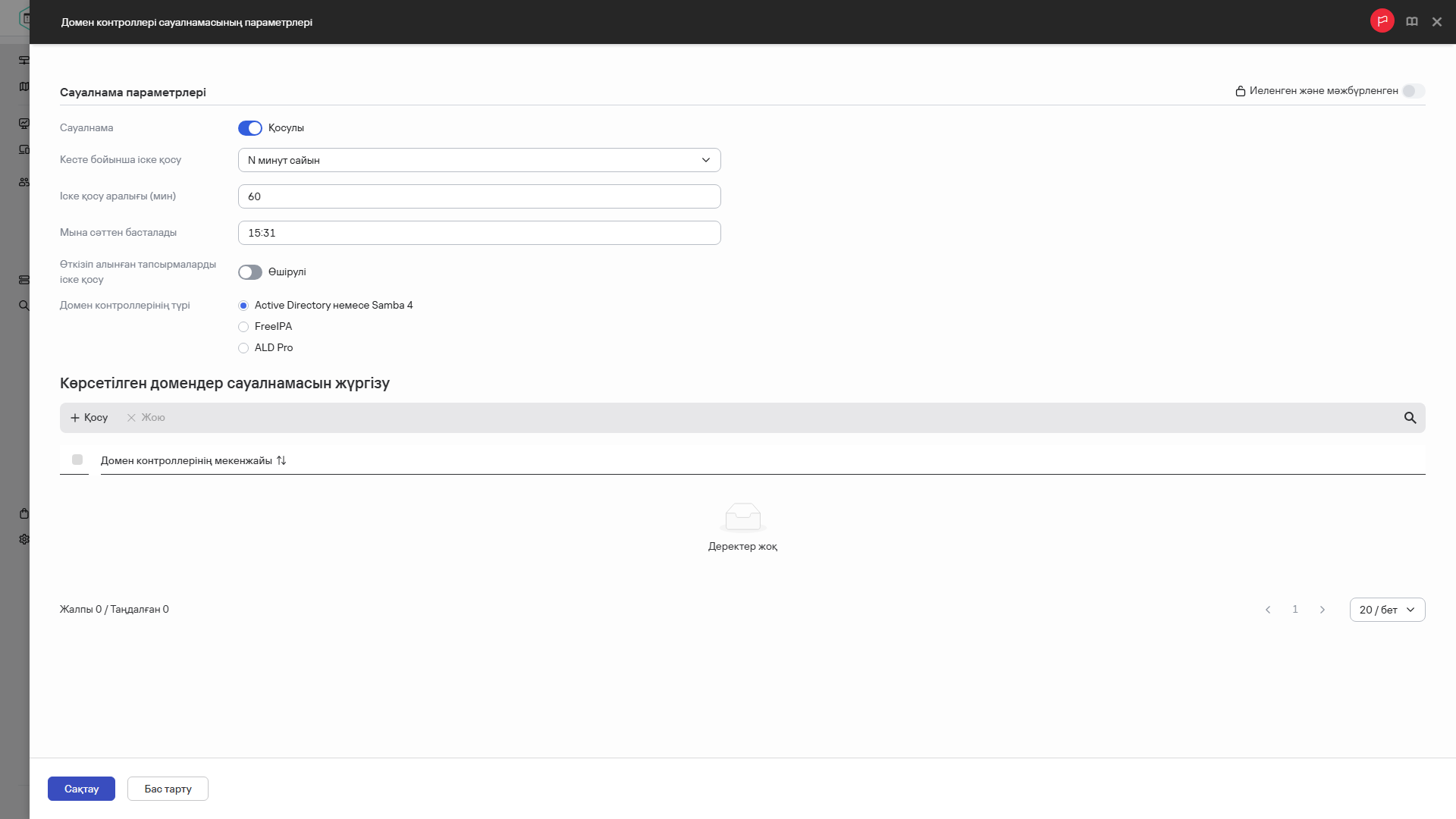Click the Жою delete icon in the toolbar

pyautogui.click(x=131, y=418)
